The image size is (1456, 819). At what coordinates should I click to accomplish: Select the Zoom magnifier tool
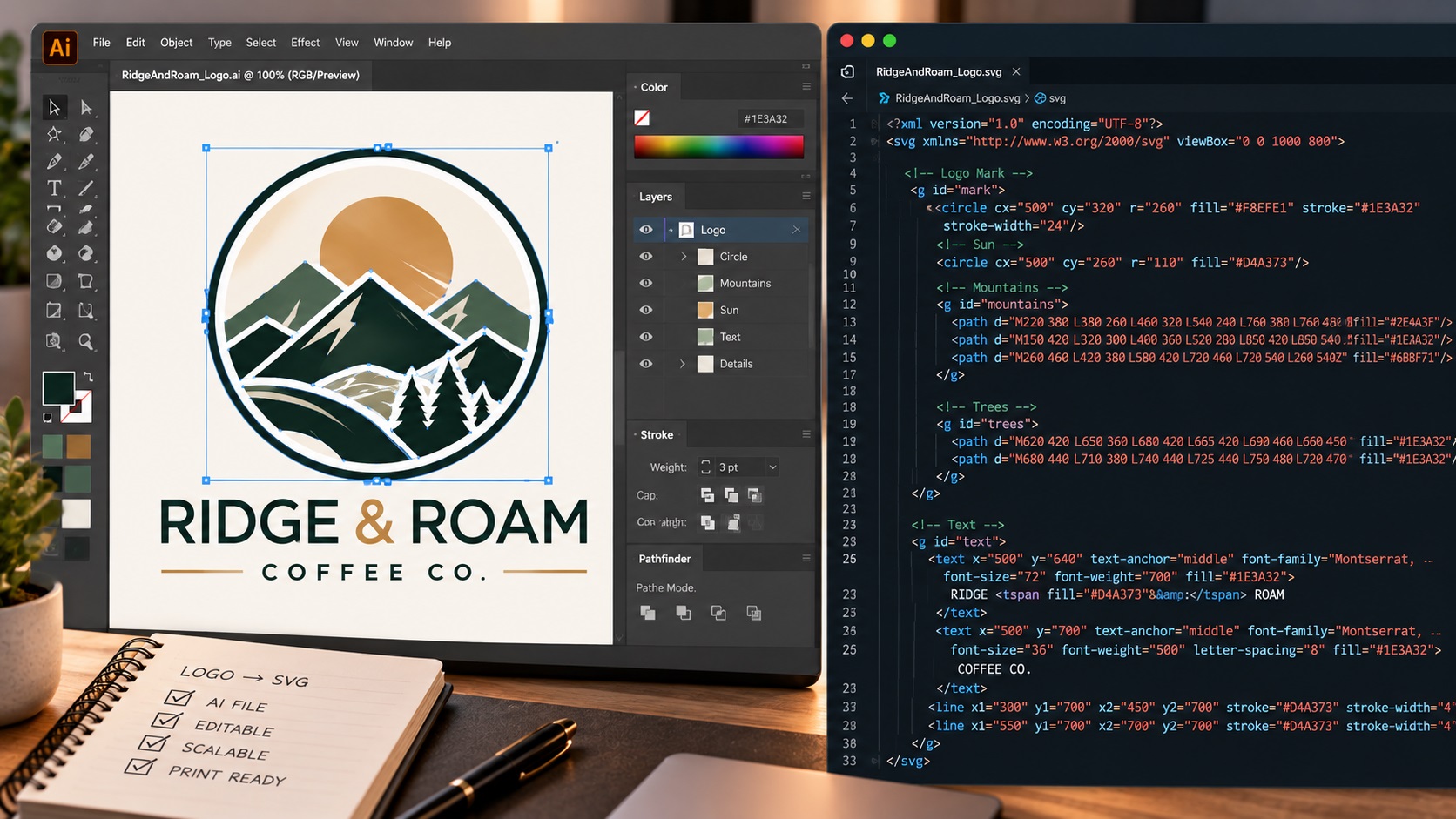[x=85, y=341]
